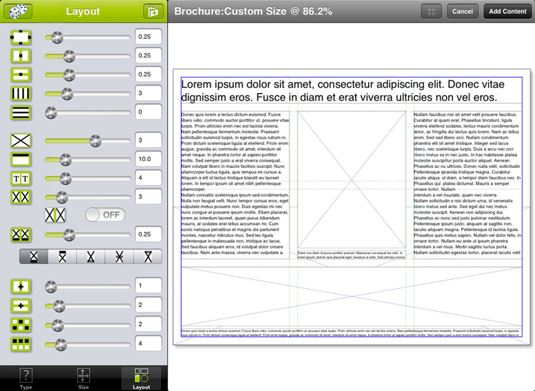Tap the dice randomize icon
This screenshot has height=391, width=535.
click(x=18, y=11)
